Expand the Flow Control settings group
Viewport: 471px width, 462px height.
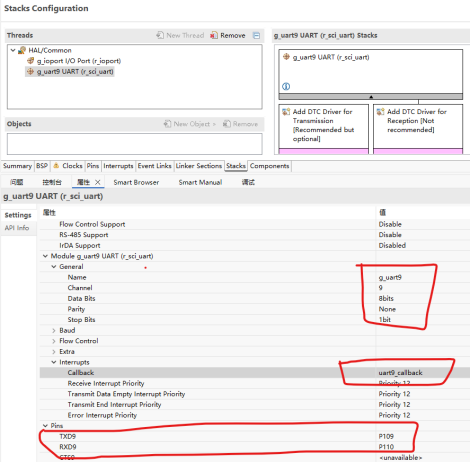54,341
